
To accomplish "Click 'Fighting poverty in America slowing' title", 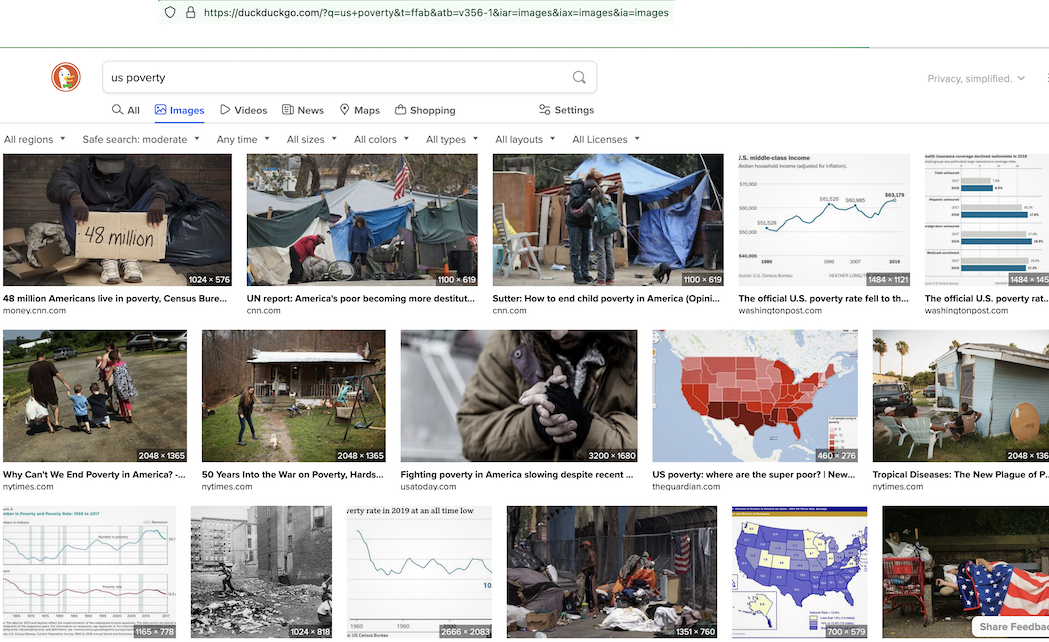I will coord(516,474).
